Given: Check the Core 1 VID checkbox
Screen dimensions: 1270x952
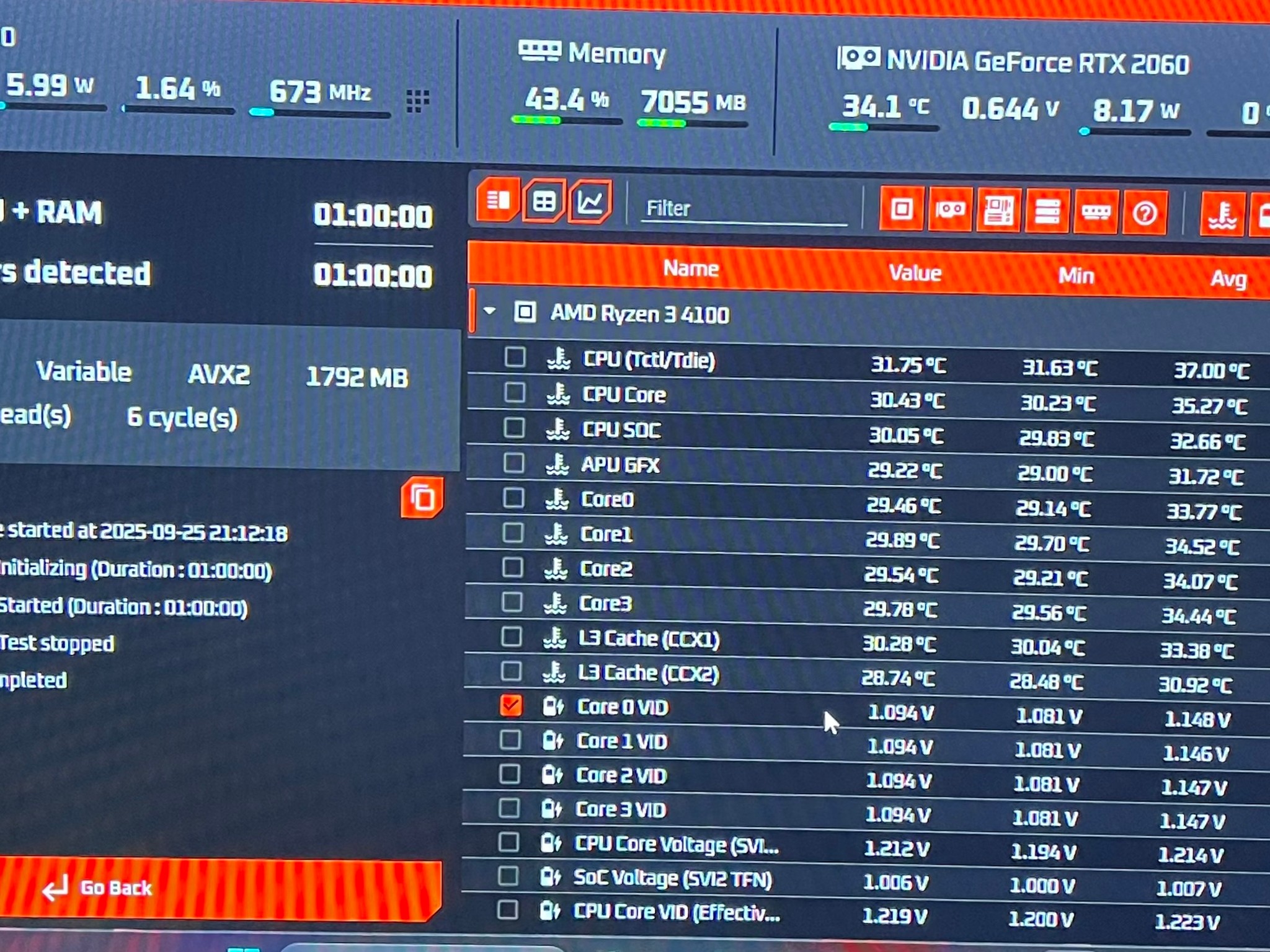Looking at the screenshot, I should click(510, 739).
